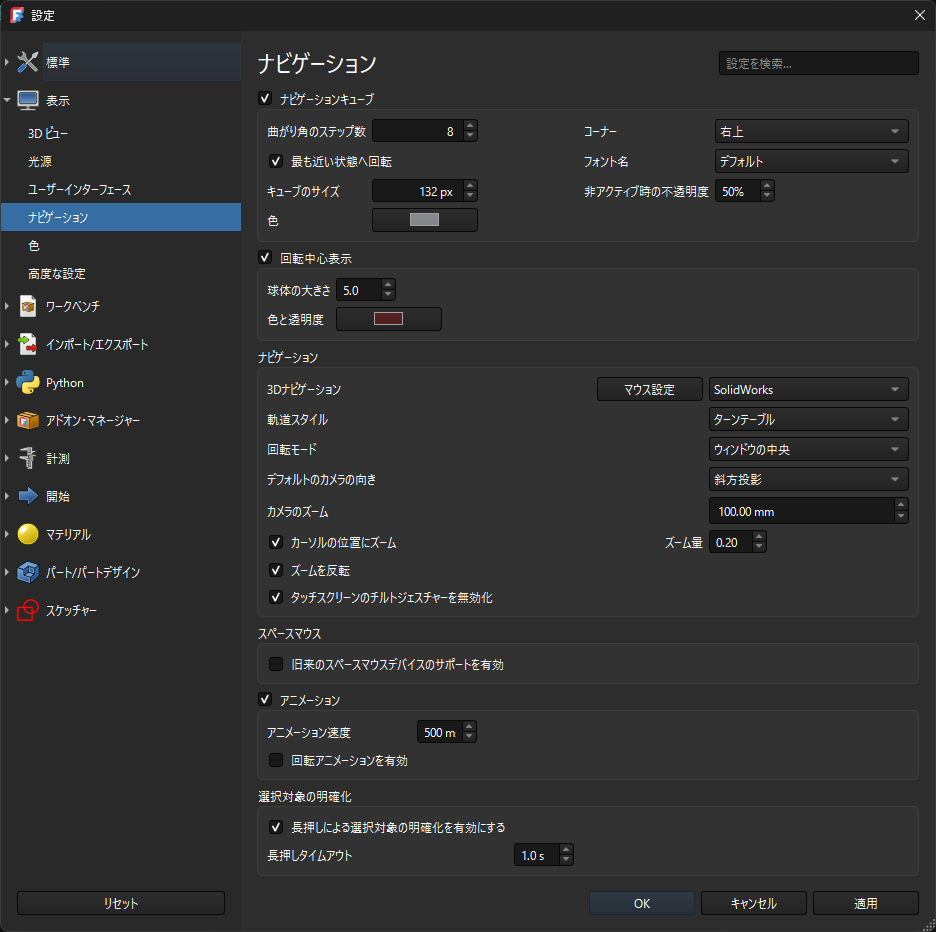This screenshot has height=932, width=936.
Task: Open the 色と透明度 color picker
Action: (x=389, y=319)
